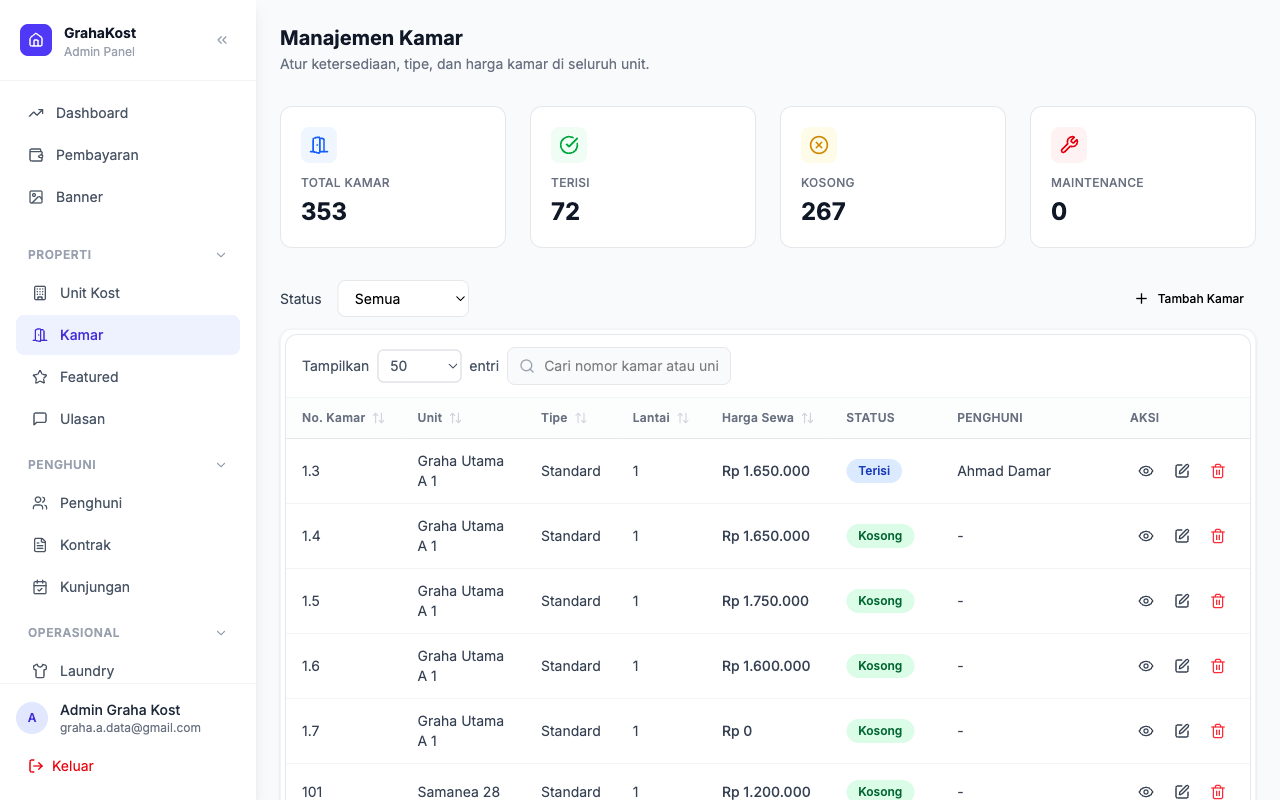Sort table by Tipe column

pos(564,418)
